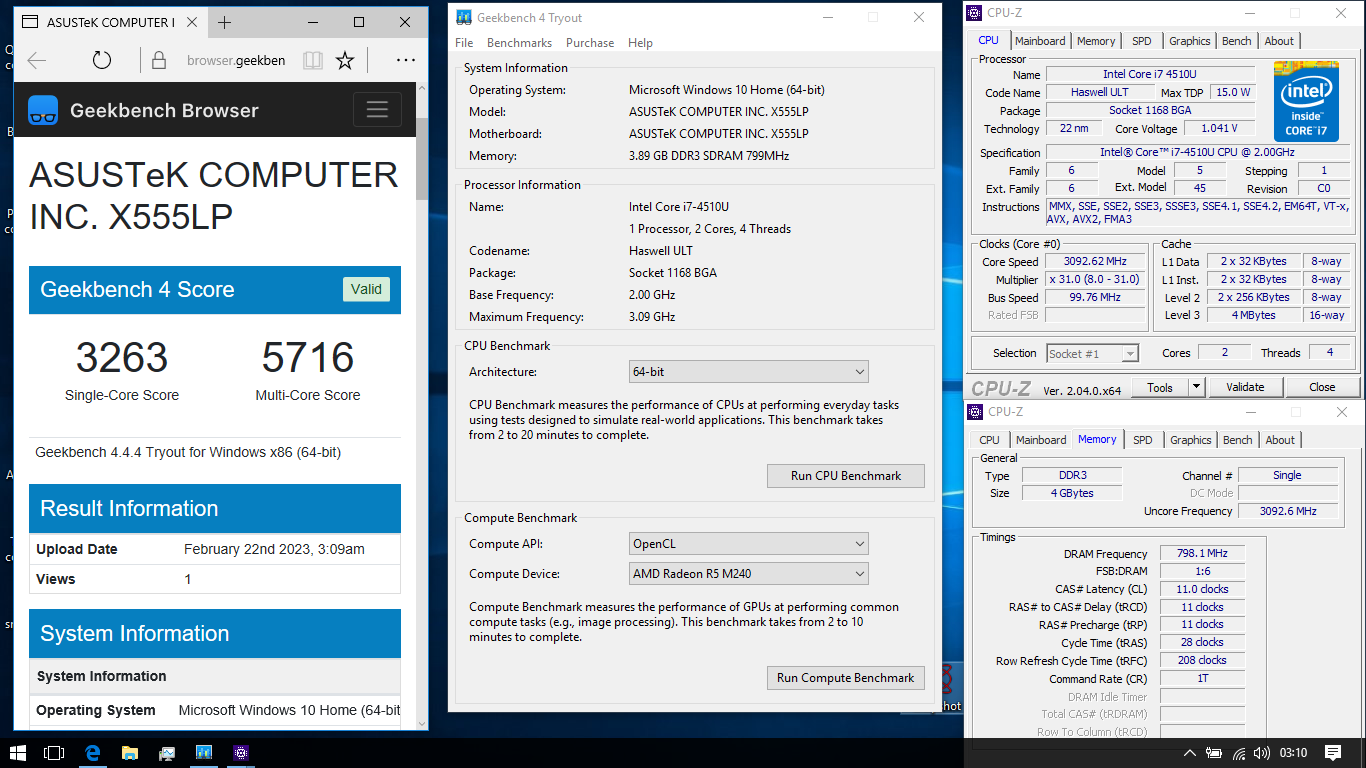Open the Benchmarks menu in Geekbench
The image size is (1366, 768).
click(x=519, y=43)
